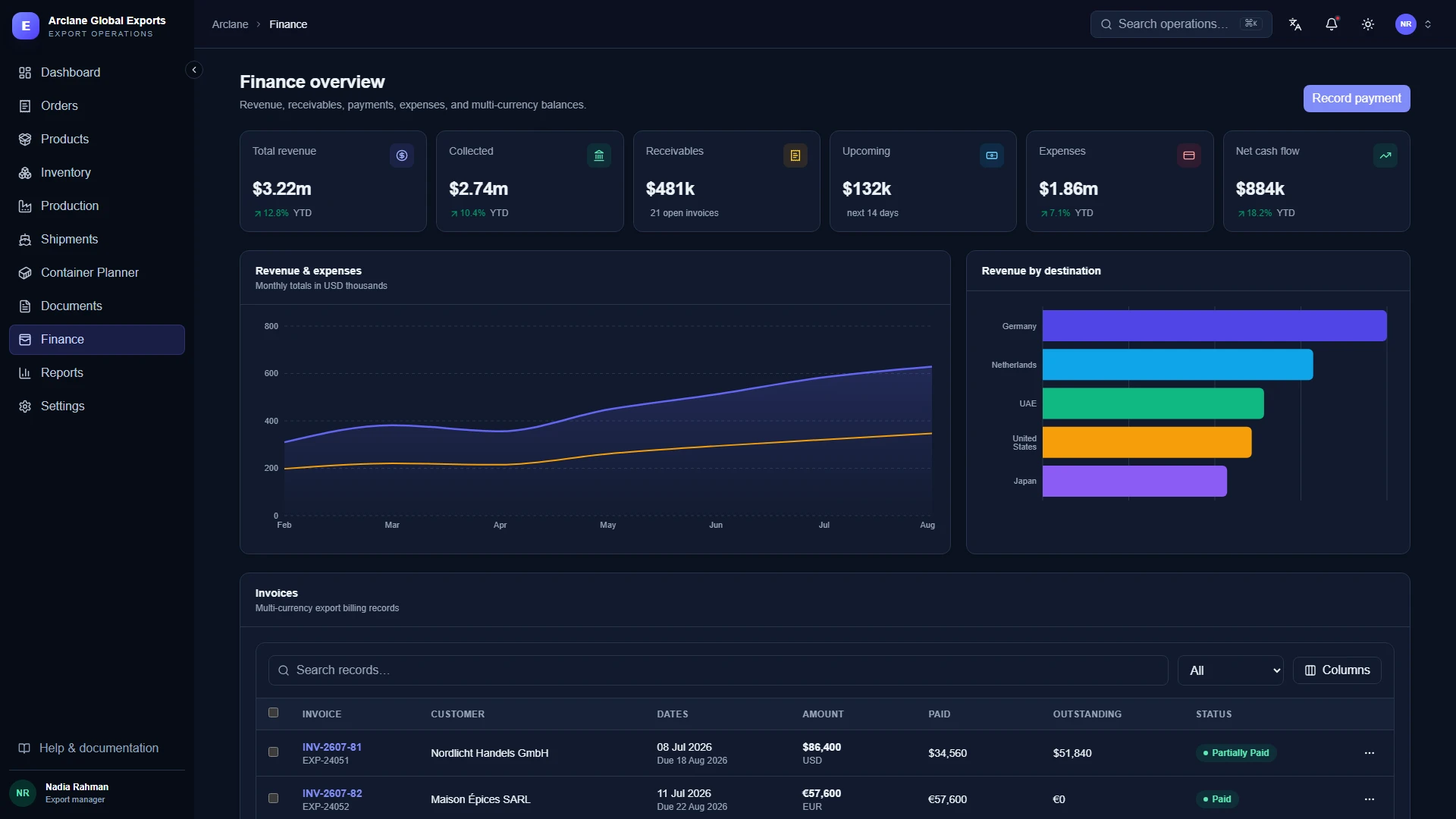The image size is (1456, 819).
Task: Click the Receivables invoice icon
Action: click(795, 155)
